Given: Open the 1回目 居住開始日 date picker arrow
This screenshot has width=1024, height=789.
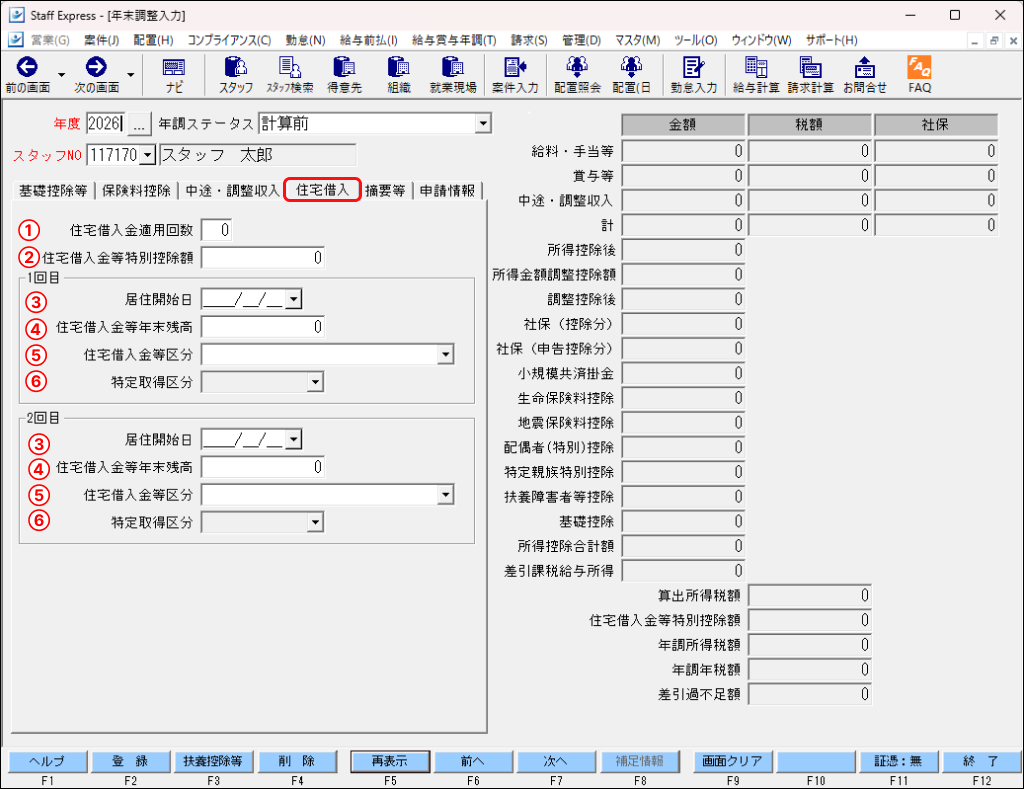Looking at the screenshot, I should click(294, 299).
